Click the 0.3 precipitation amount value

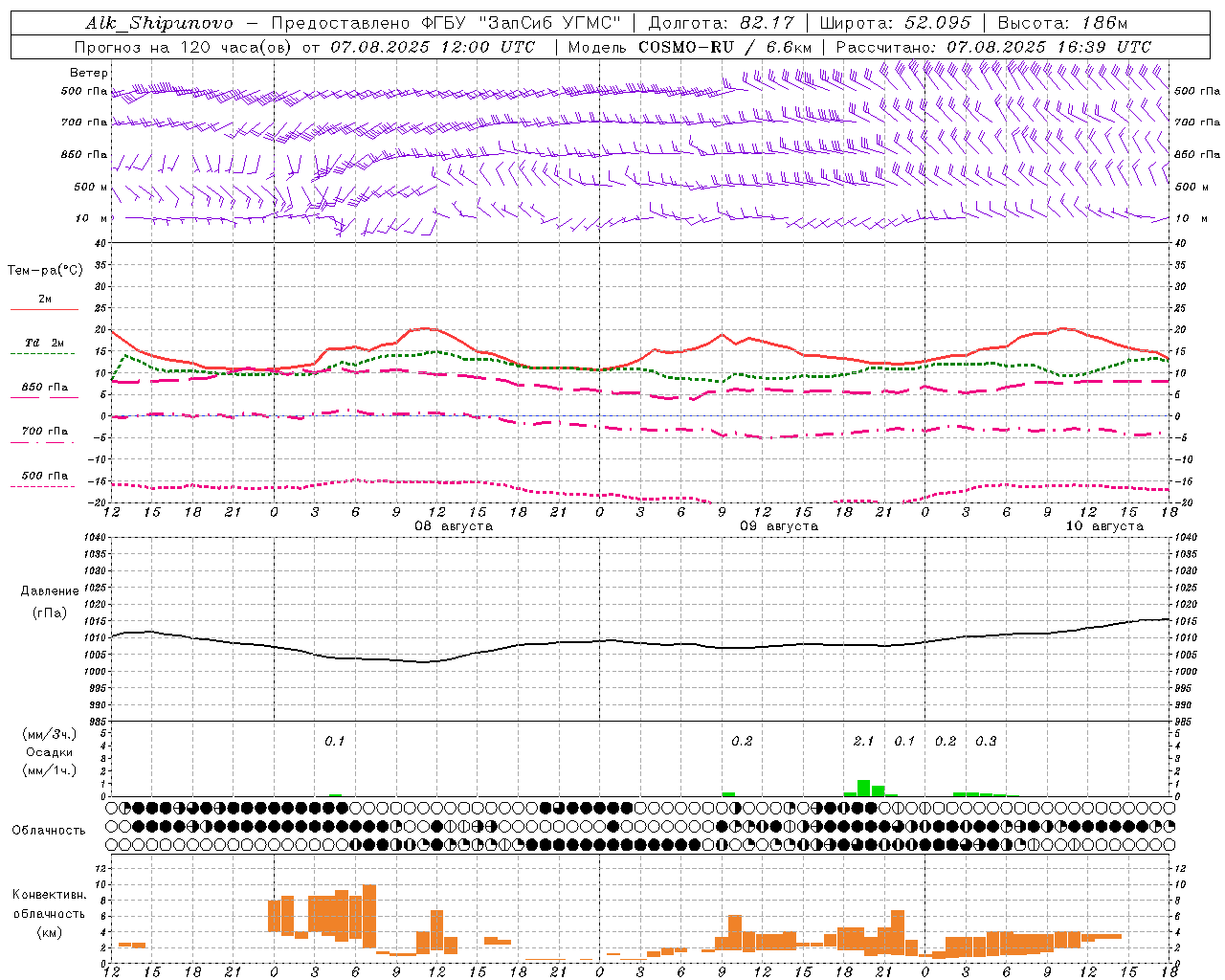point(986,742)
